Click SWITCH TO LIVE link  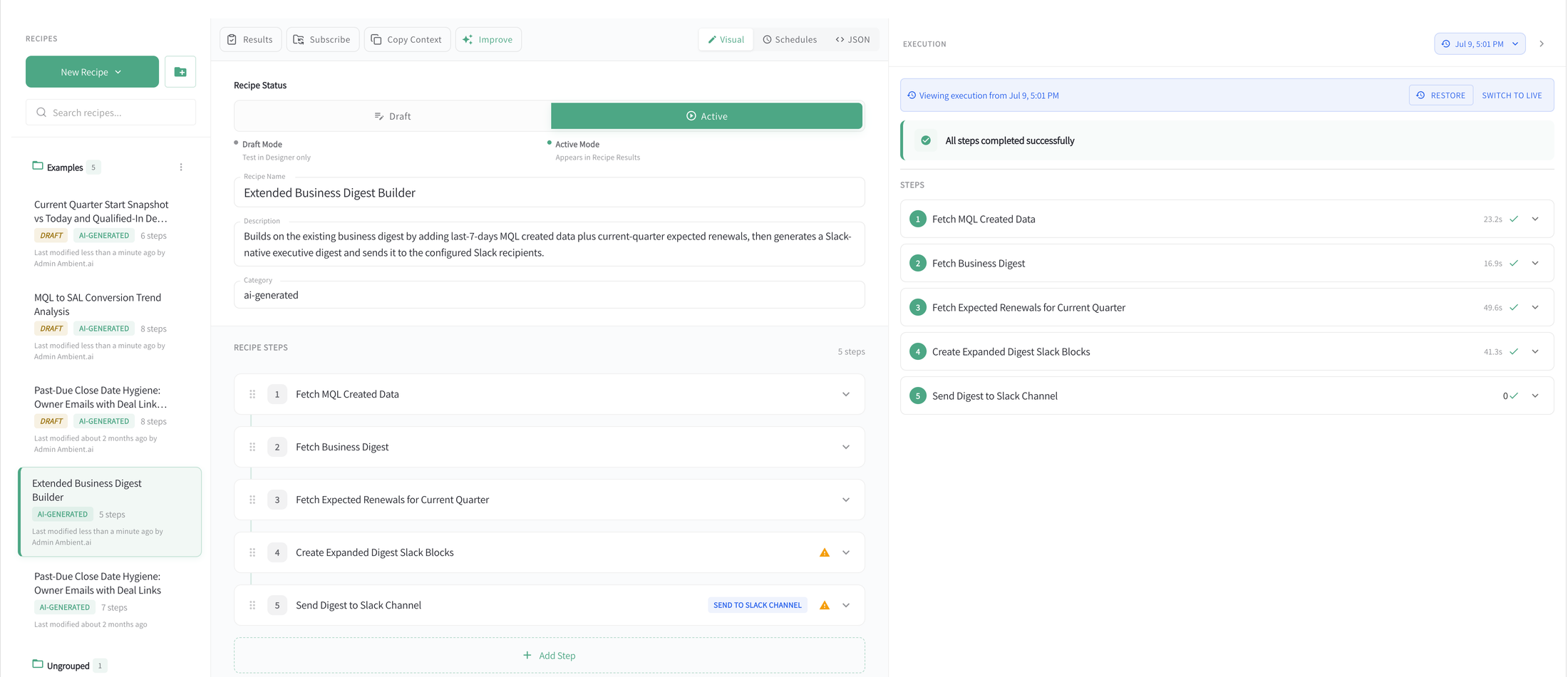tap(1512, 95)
